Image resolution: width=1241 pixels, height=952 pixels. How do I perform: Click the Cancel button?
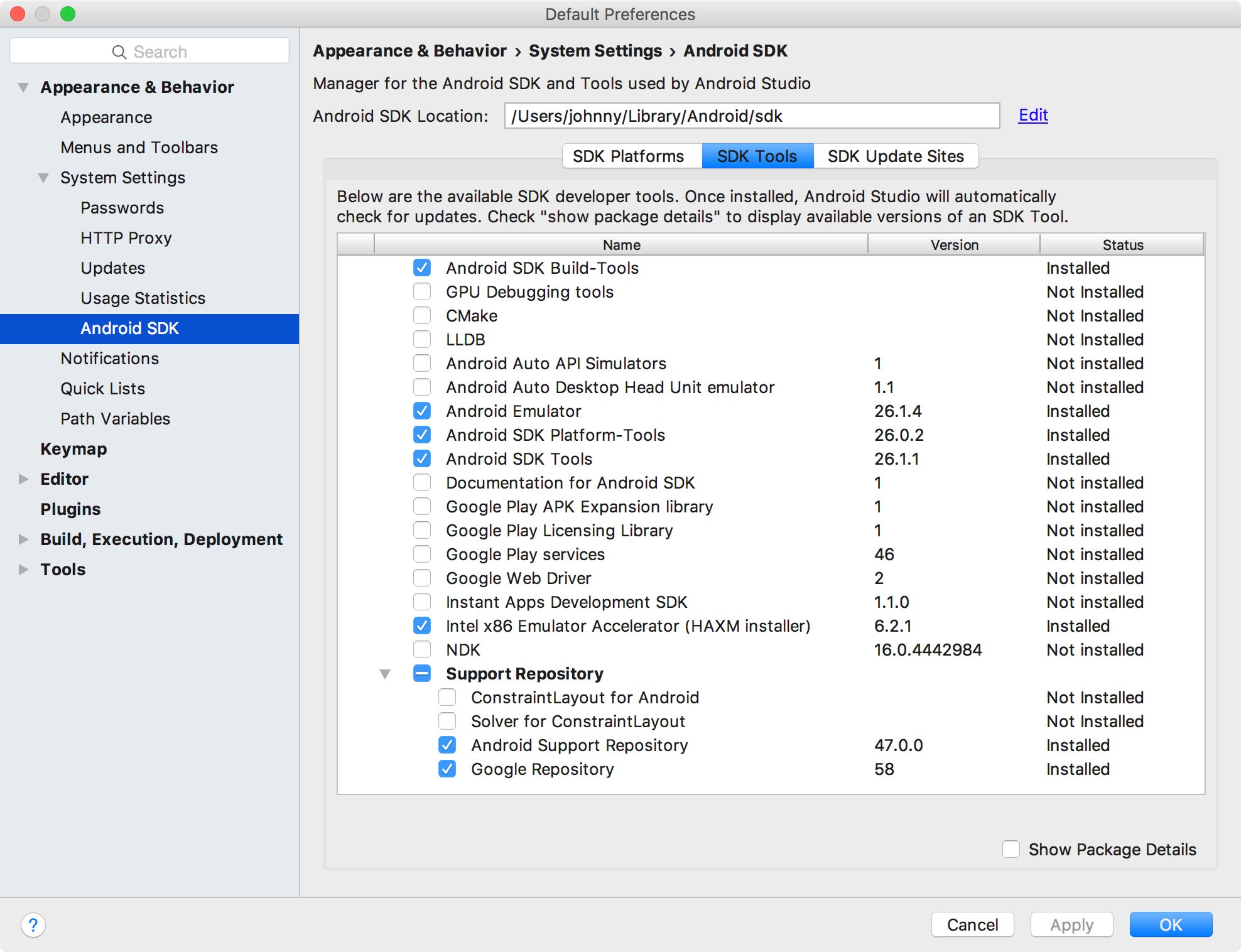pyautogui.click(x=972, y=925)
